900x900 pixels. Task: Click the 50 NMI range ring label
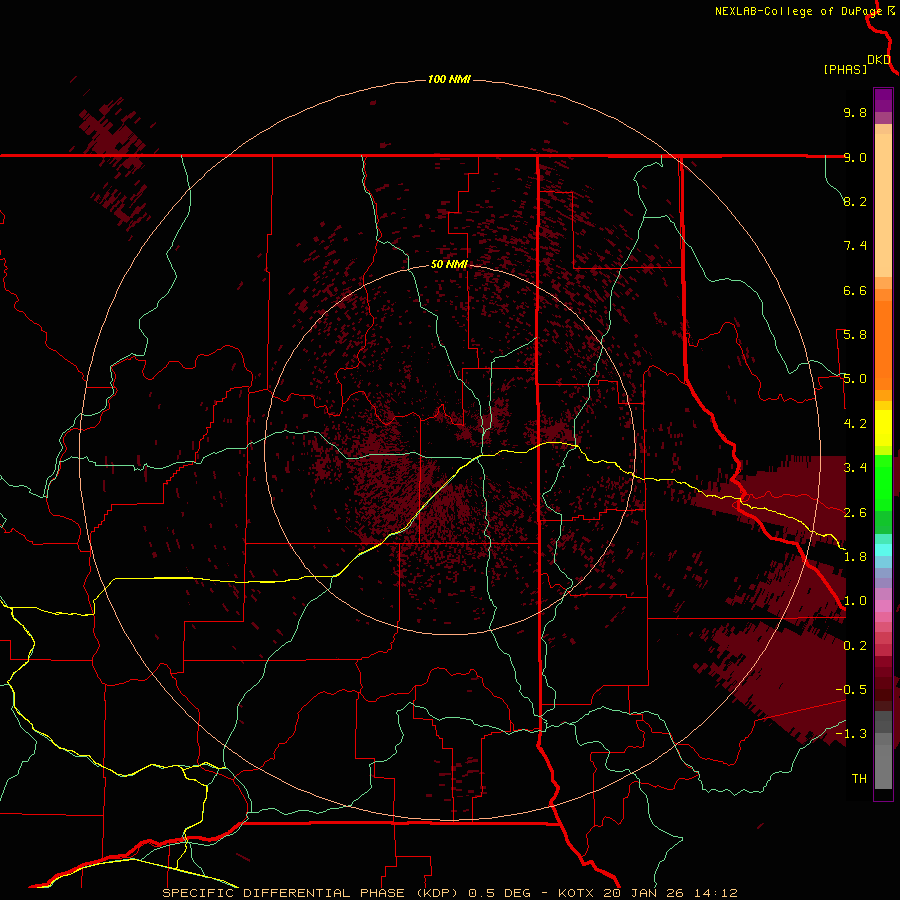(x=449, y=264)
